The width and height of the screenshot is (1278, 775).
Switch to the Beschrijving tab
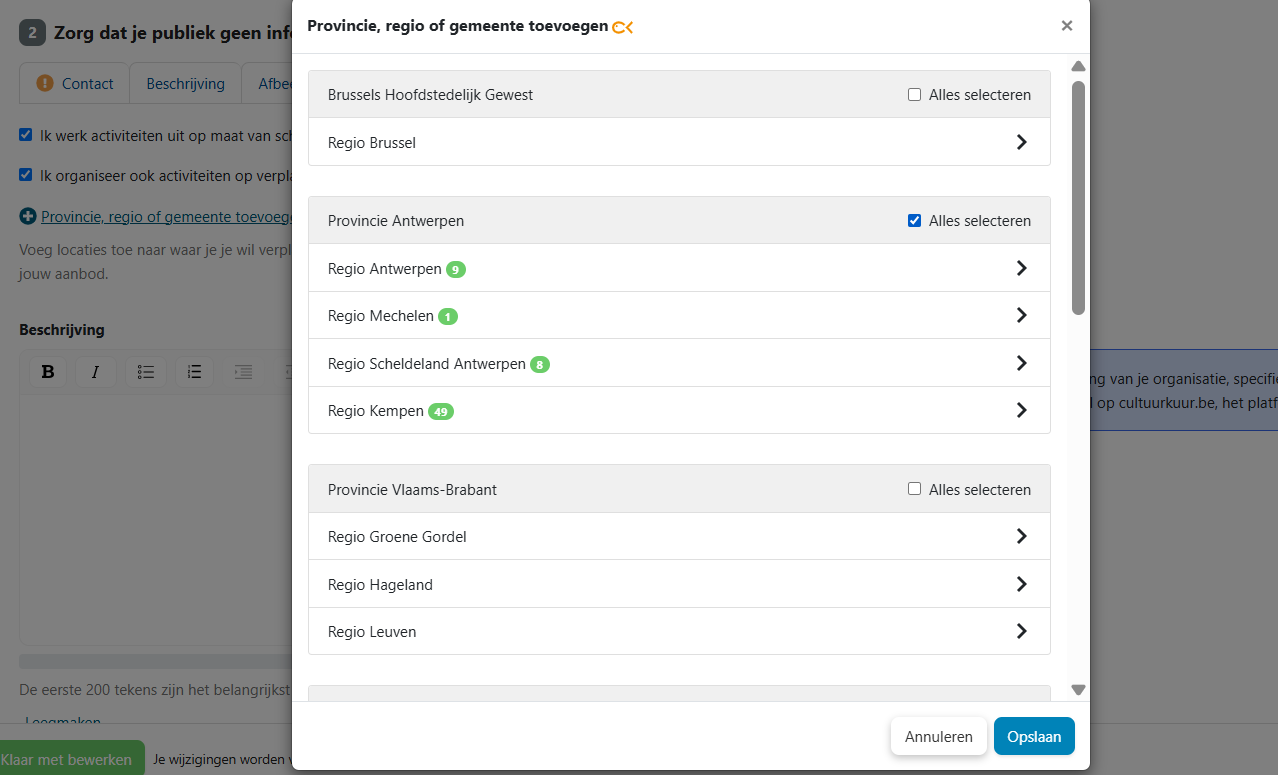[186, 84]
